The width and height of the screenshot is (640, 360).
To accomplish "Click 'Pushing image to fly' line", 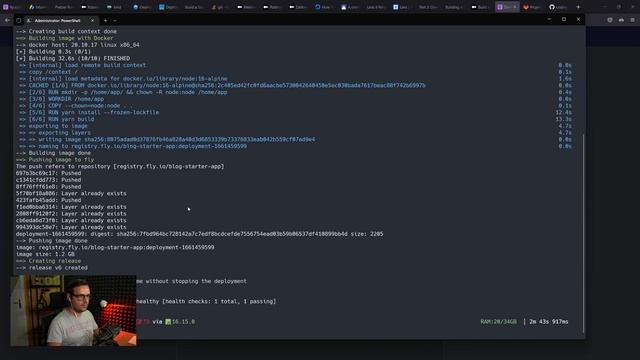I will pyautogui.click(x=55, y=160).
